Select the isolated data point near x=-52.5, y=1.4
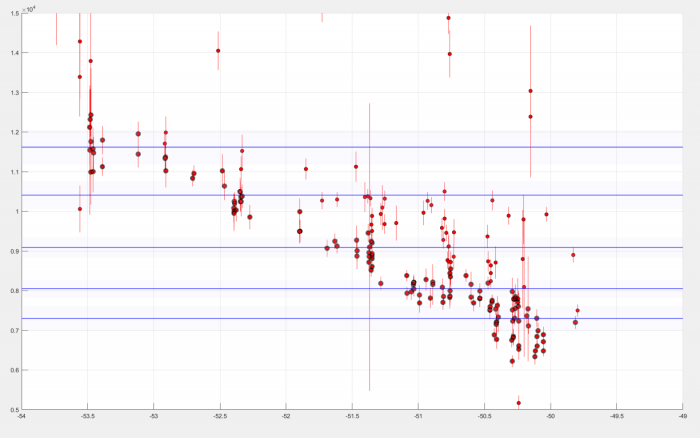The height and width of the screenshot is (438, 700). [218, 51]
